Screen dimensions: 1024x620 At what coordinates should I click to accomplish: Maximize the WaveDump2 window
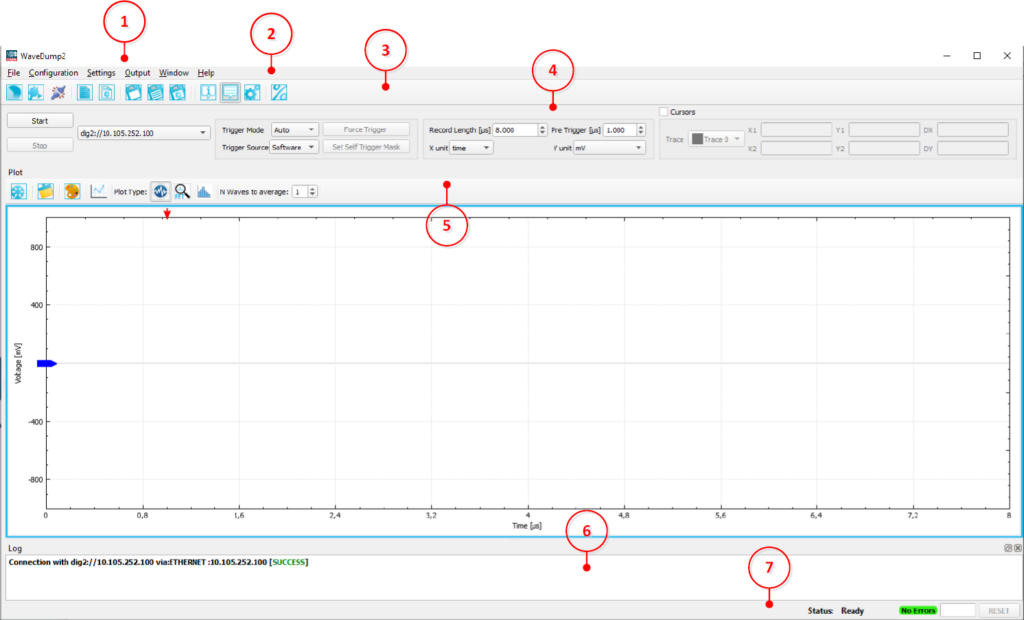977,56
